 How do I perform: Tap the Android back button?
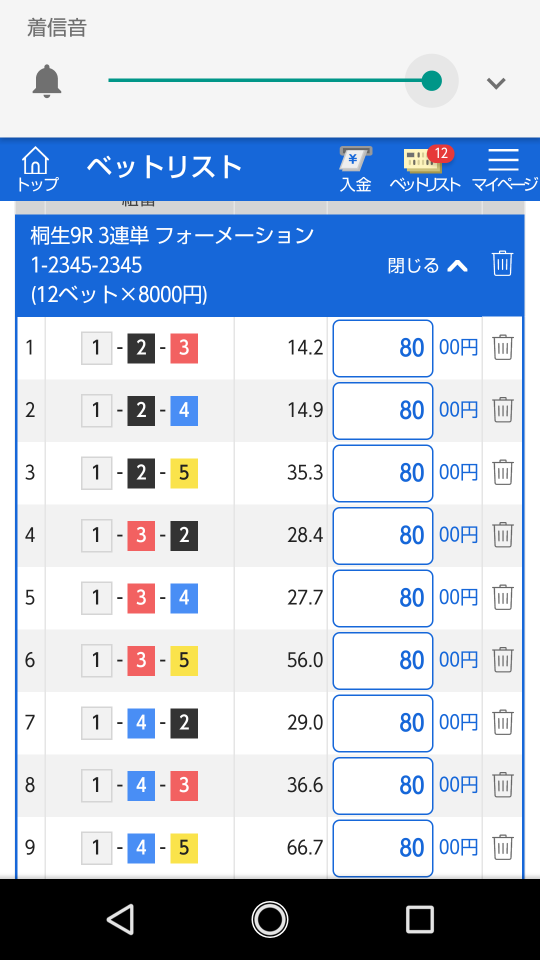coord(120,920)
